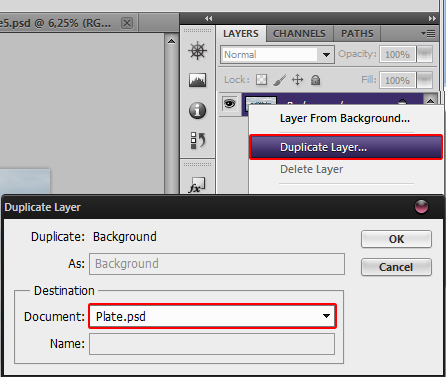Viewport: 446px width, 377px height.
Task: Open the Destination Document dropdown
Action: coord(213,316)
